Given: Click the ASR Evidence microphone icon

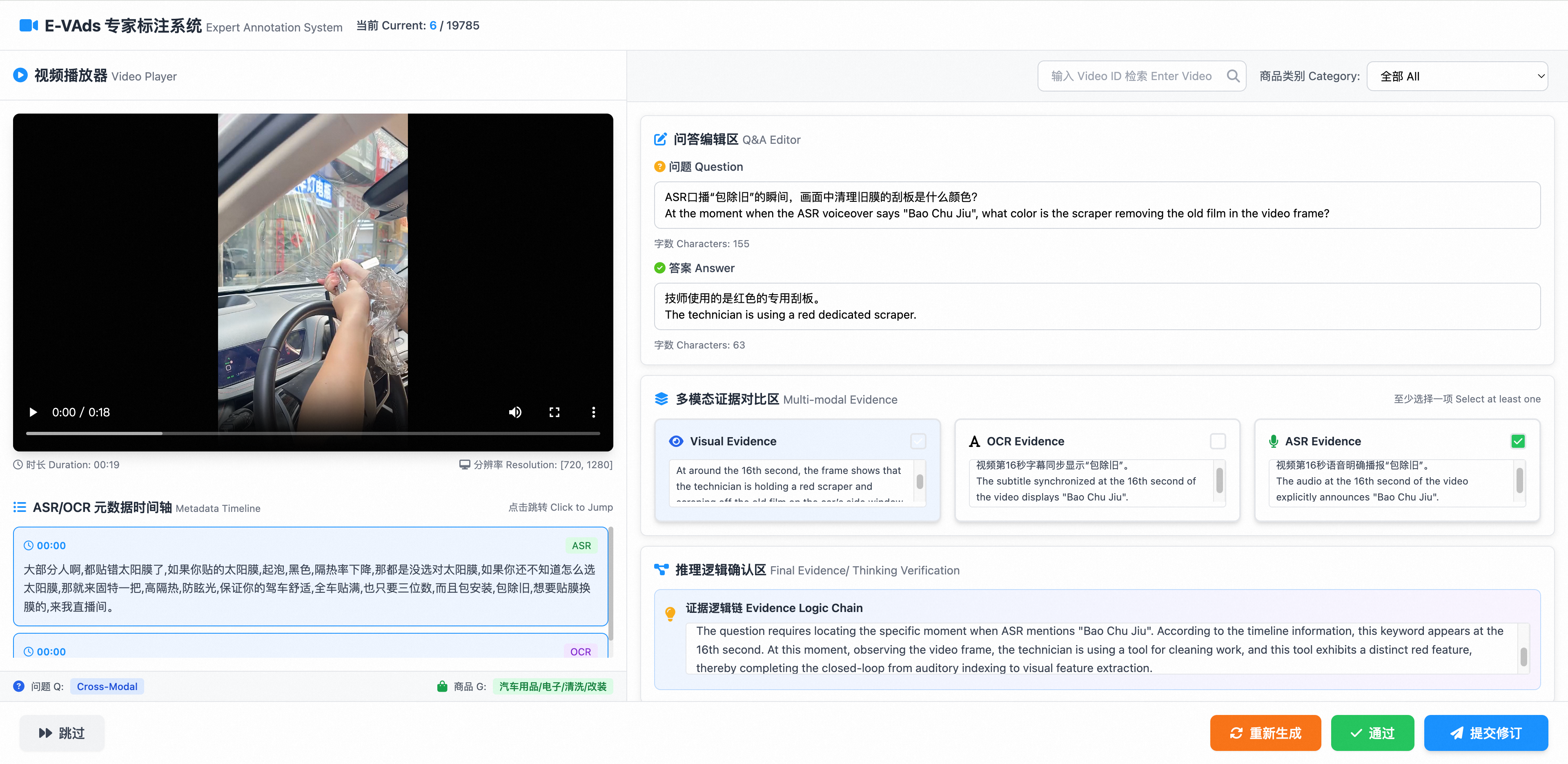Looking at the screenshot, I should (x=1273, y=441).
